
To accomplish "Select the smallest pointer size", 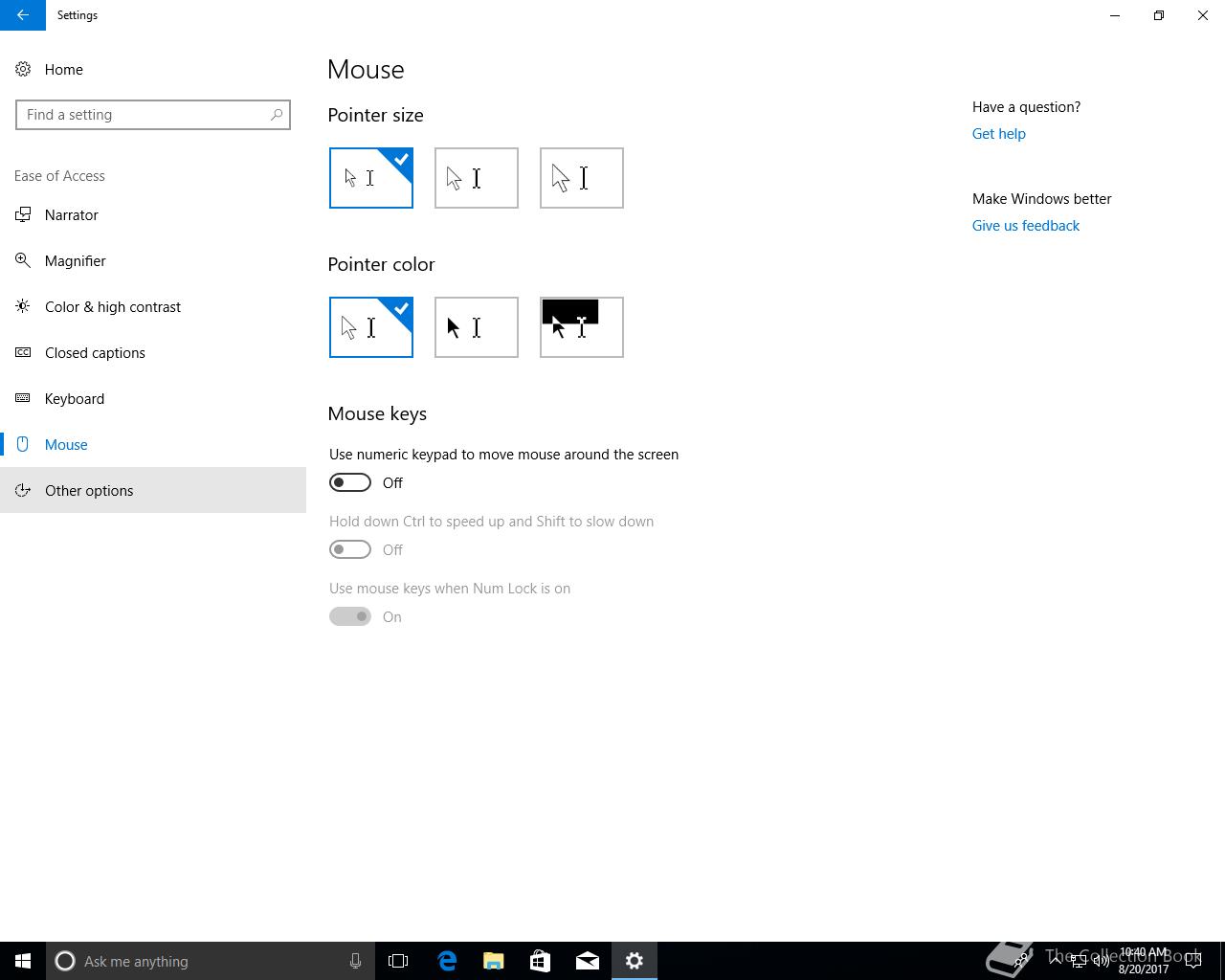I will [371, 178].
